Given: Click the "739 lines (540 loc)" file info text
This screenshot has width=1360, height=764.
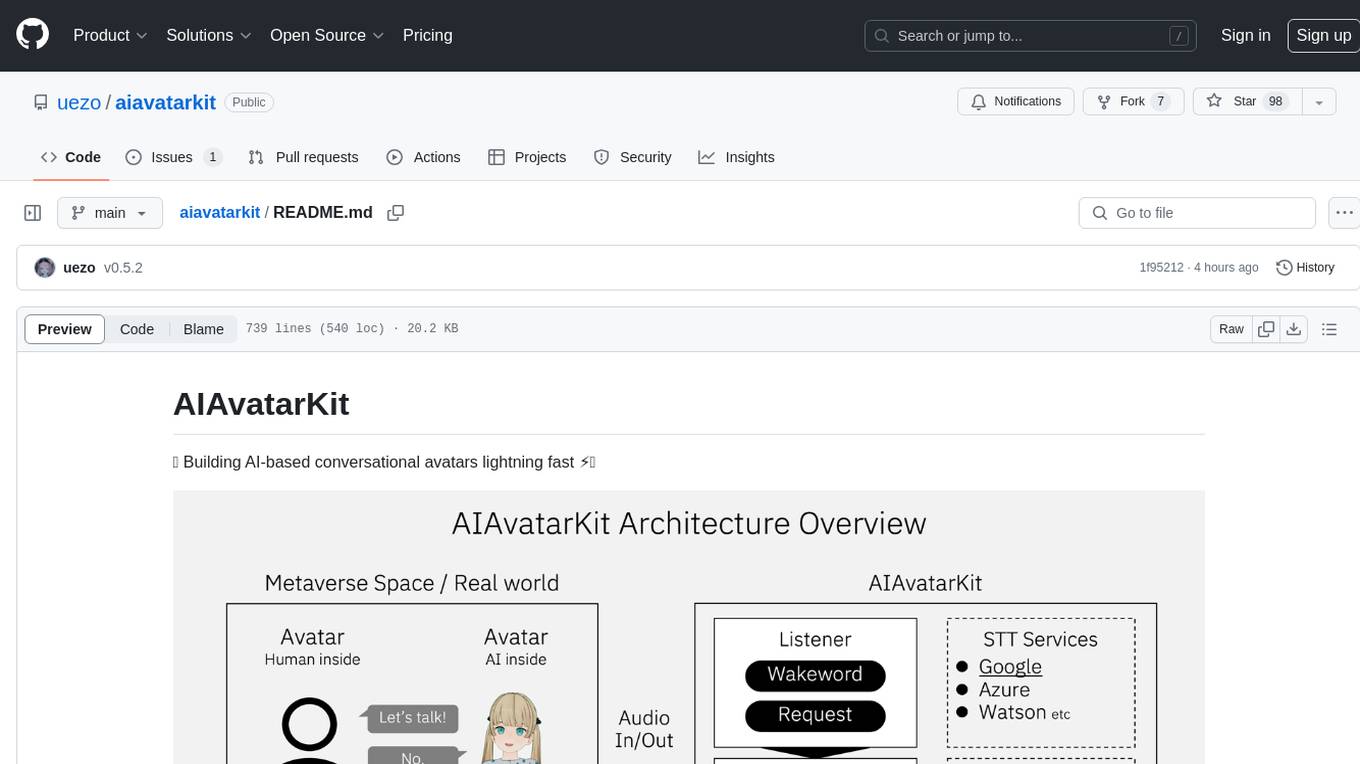Looking at the screenshot, I should [315, 329].
